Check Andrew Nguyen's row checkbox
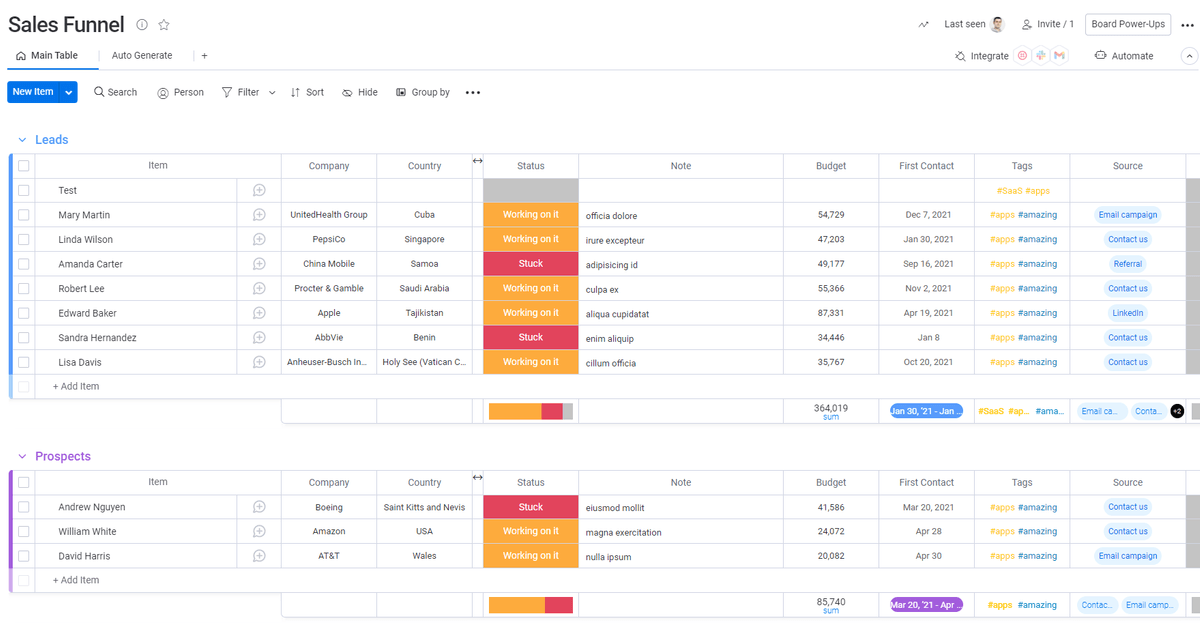1200x627 pixels. click(23, 507)
